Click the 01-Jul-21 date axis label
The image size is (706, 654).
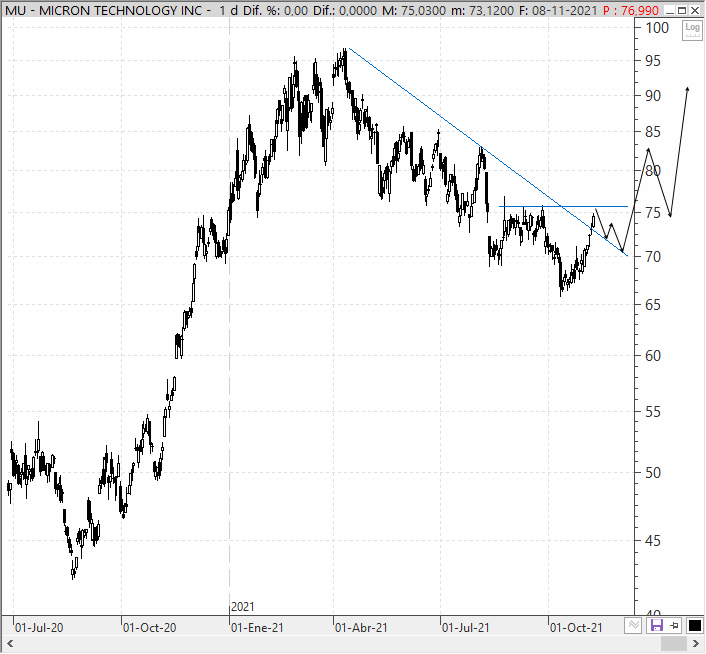pos(465,627)
